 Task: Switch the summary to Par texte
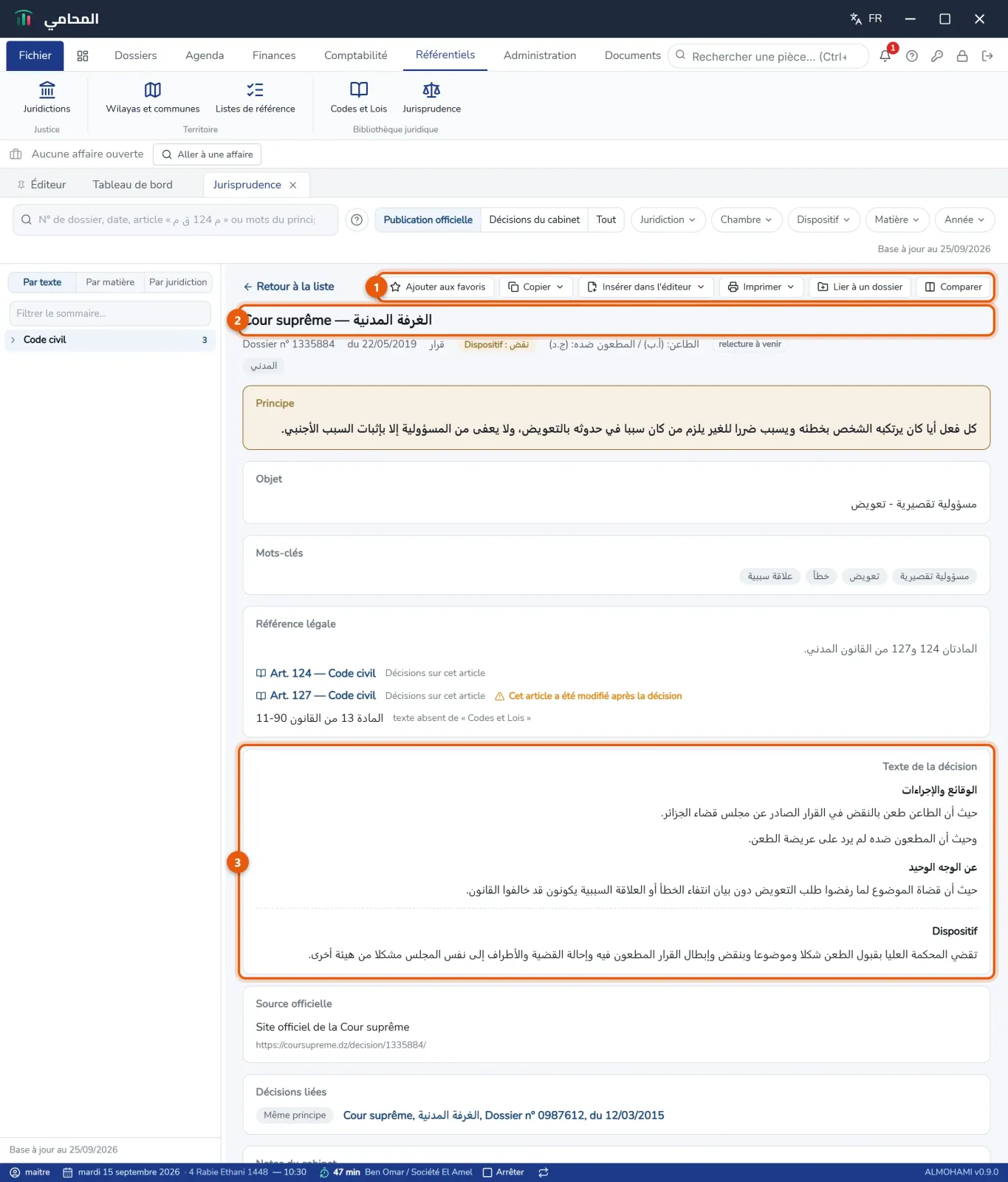42,282
